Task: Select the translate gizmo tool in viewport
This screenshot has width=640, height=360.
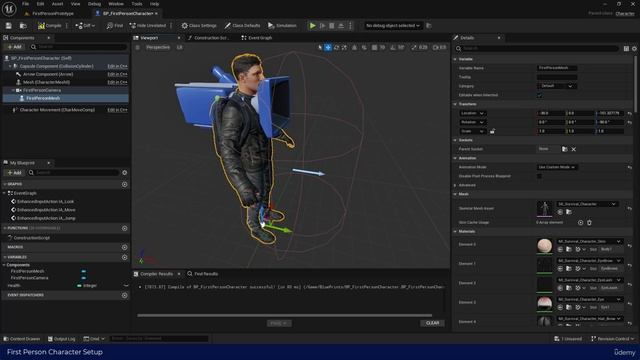Action: (x=328, y=47)
